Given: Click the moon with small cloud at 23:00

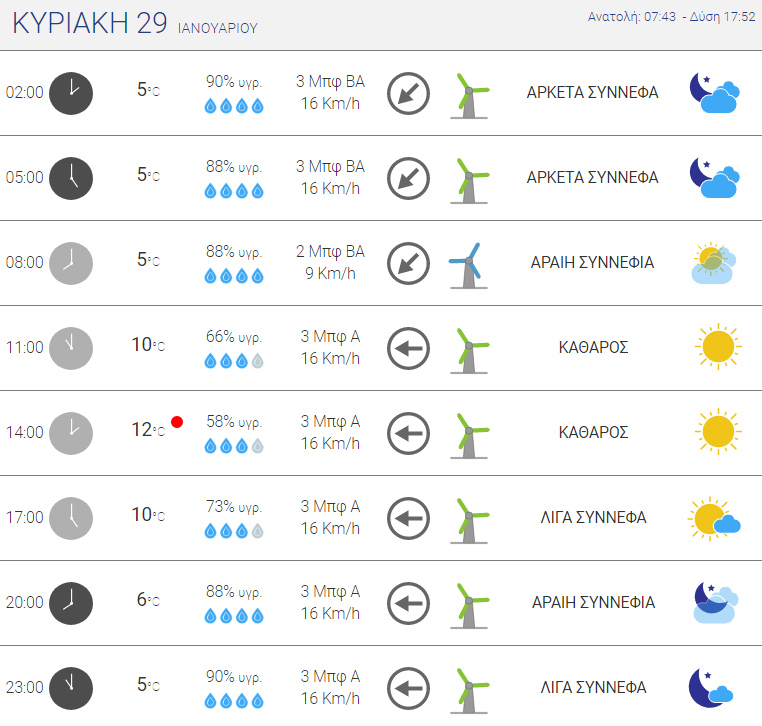Looking at the screenshot, I should [x=710, y=688].
